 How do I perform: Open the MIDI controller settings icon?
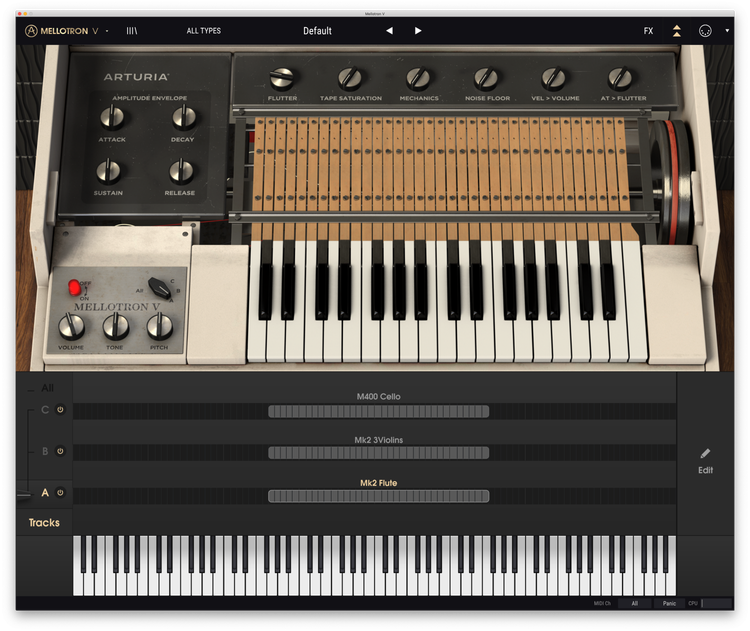pyautogui.click(x=705, y=31)
